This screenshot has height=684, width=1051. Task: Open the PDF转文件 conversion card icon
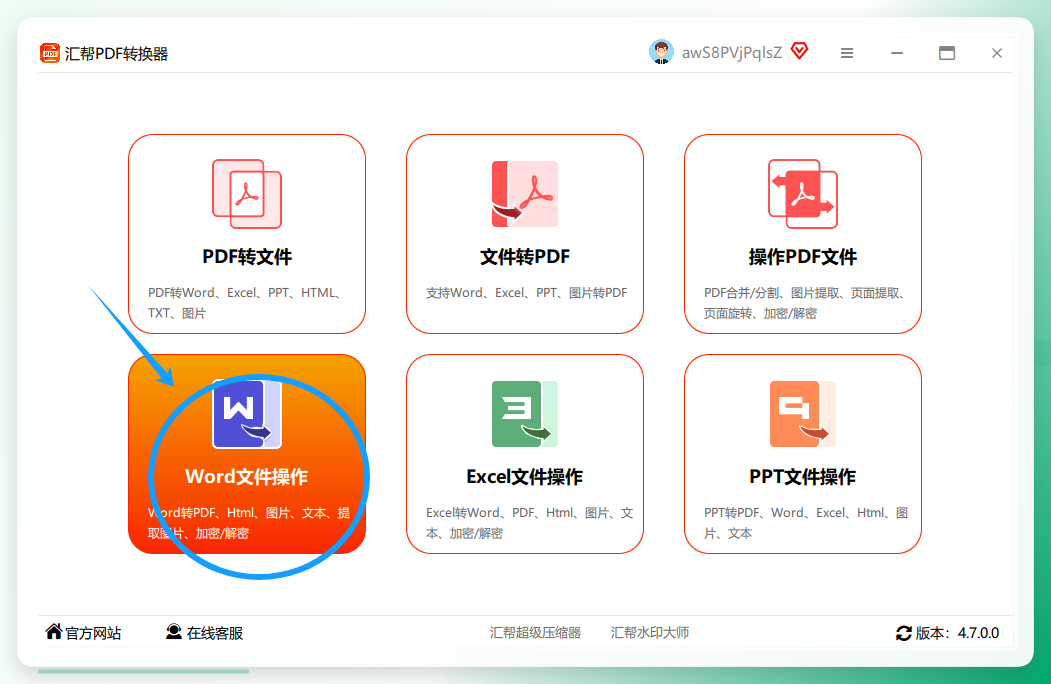coord(247,194)
